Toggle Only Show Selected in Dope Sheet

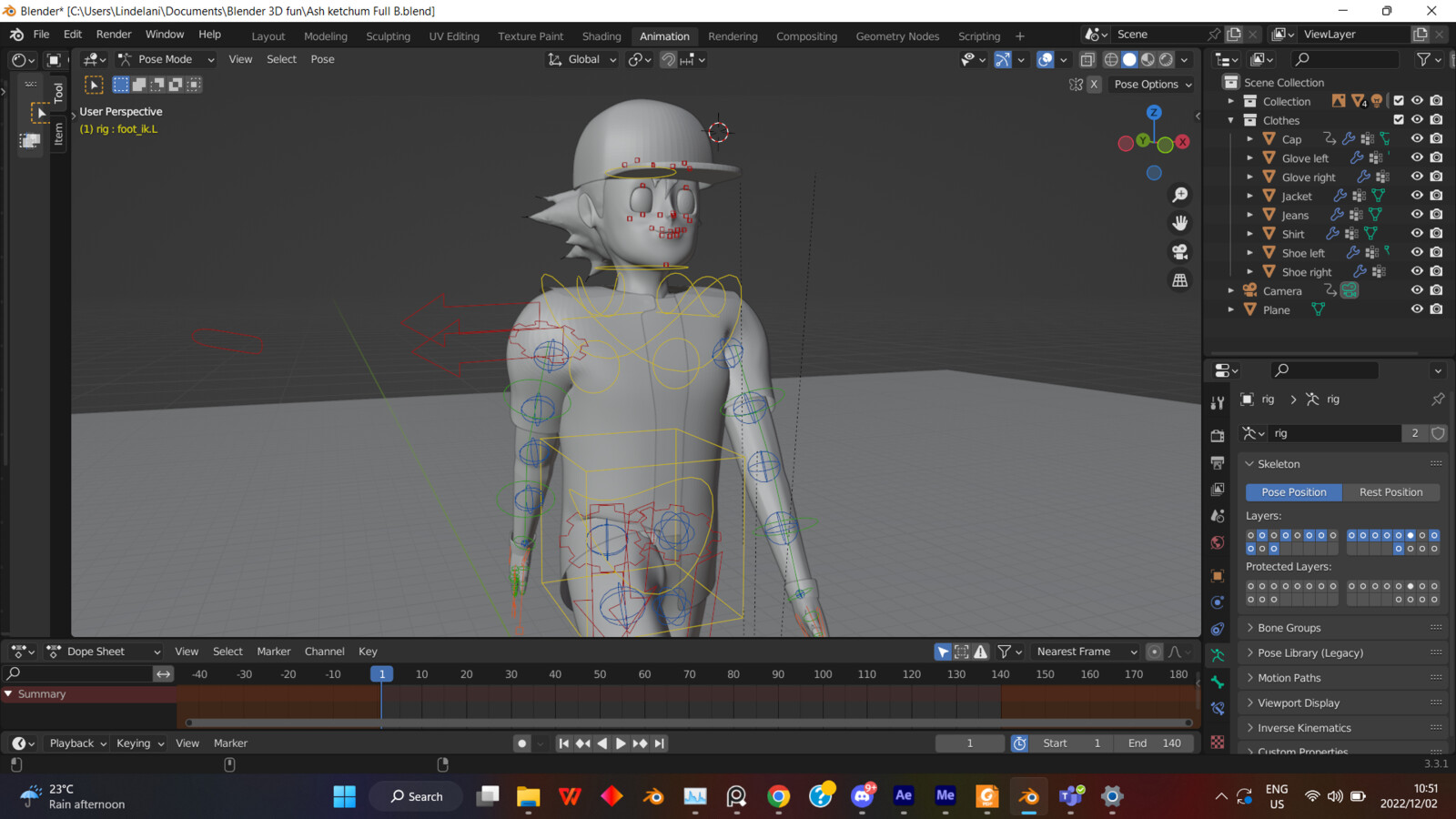(943, 652)
